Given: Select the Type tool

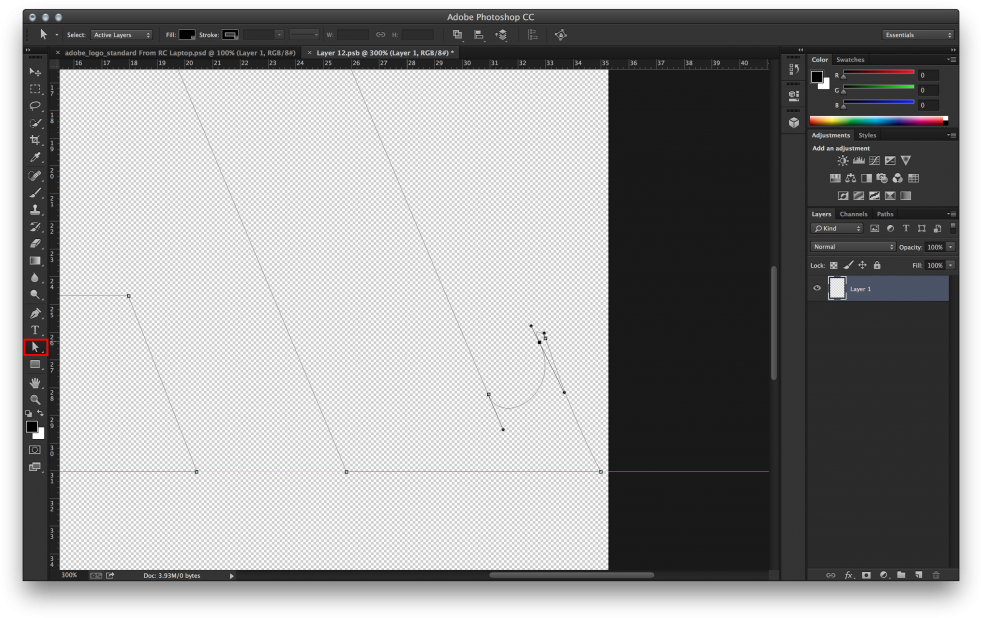Looking at the screenshot, I should (x=35, y=329).
